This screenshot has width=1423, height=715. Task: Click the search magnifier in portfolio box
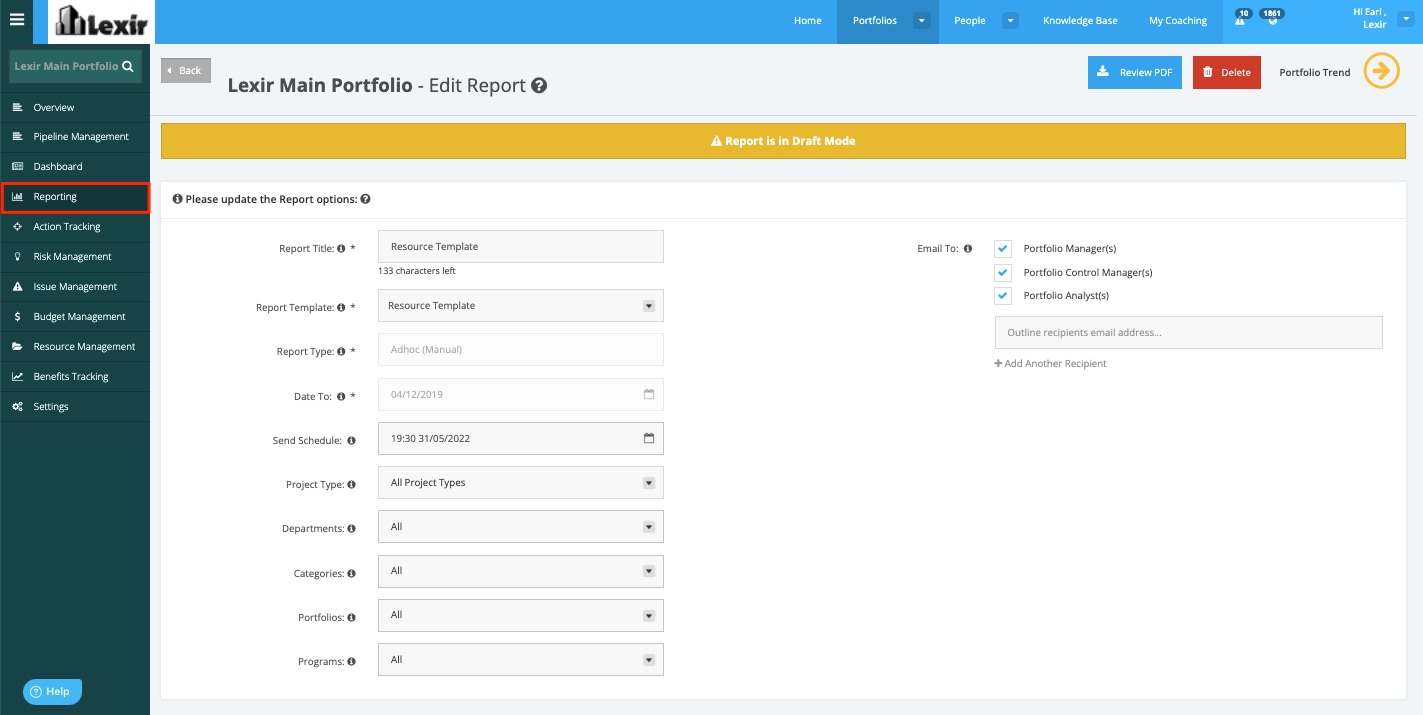[127, 67]
